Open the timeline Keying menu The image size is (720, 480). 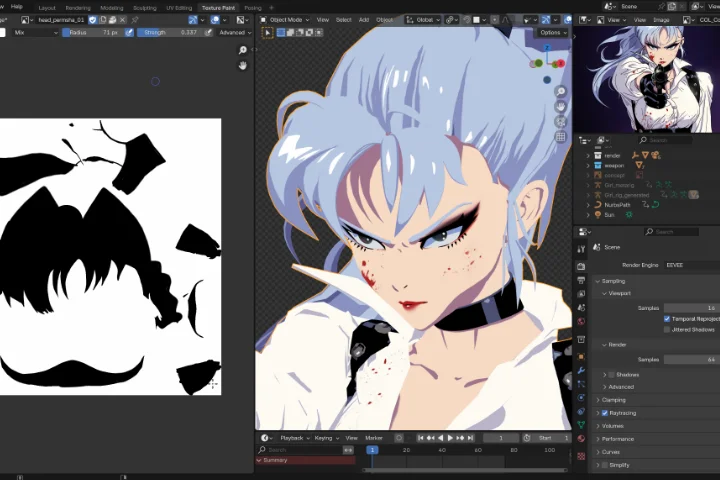click(326, 438)
